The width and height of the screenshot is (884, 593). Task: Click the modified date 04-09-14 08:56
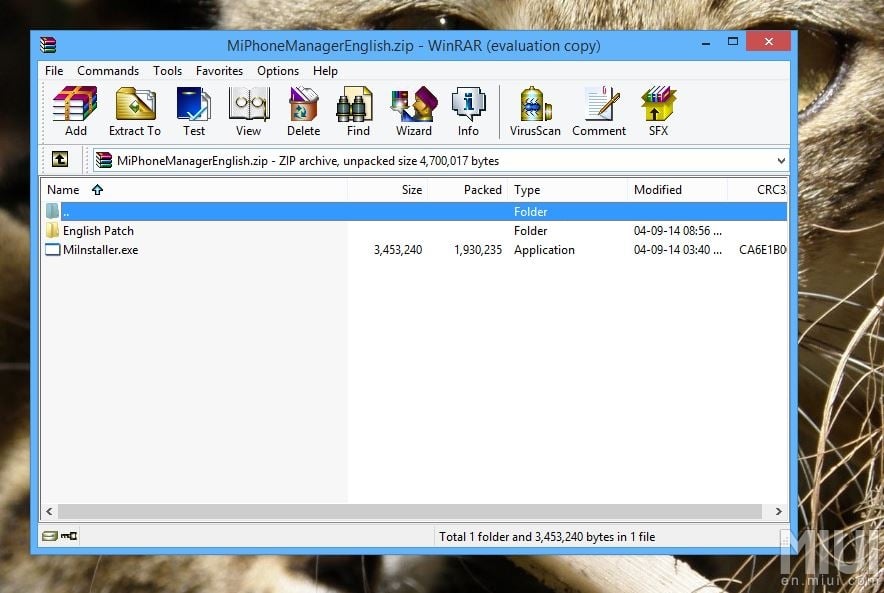click(x=678, y=231)
